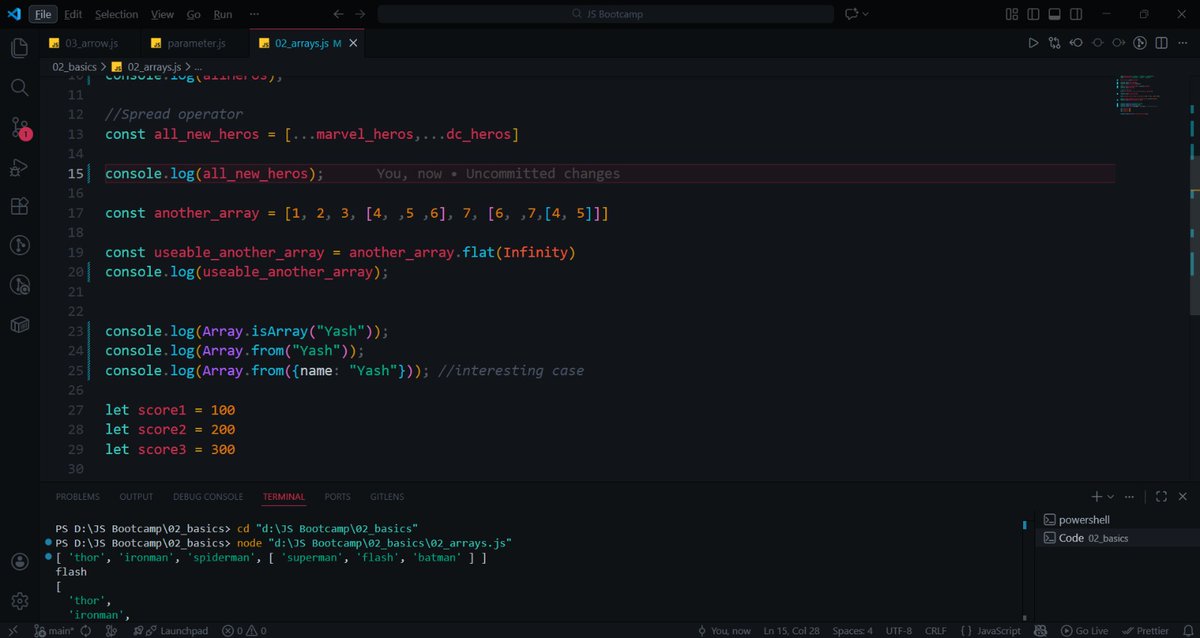Go forward with navigation arrow
Image resolution: width=1200 pixels, height=638 pixels.
click(x=360, y=14)
